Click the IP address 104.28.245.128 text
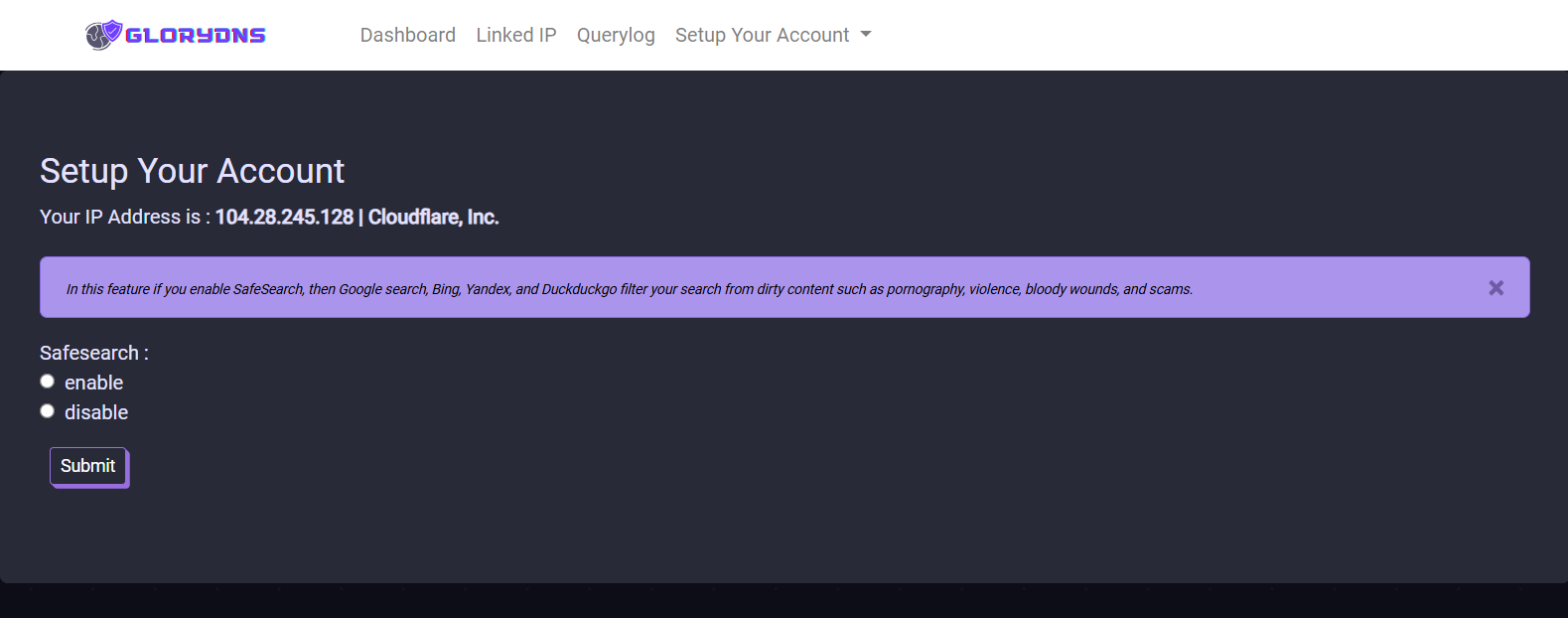 (285, 217)
